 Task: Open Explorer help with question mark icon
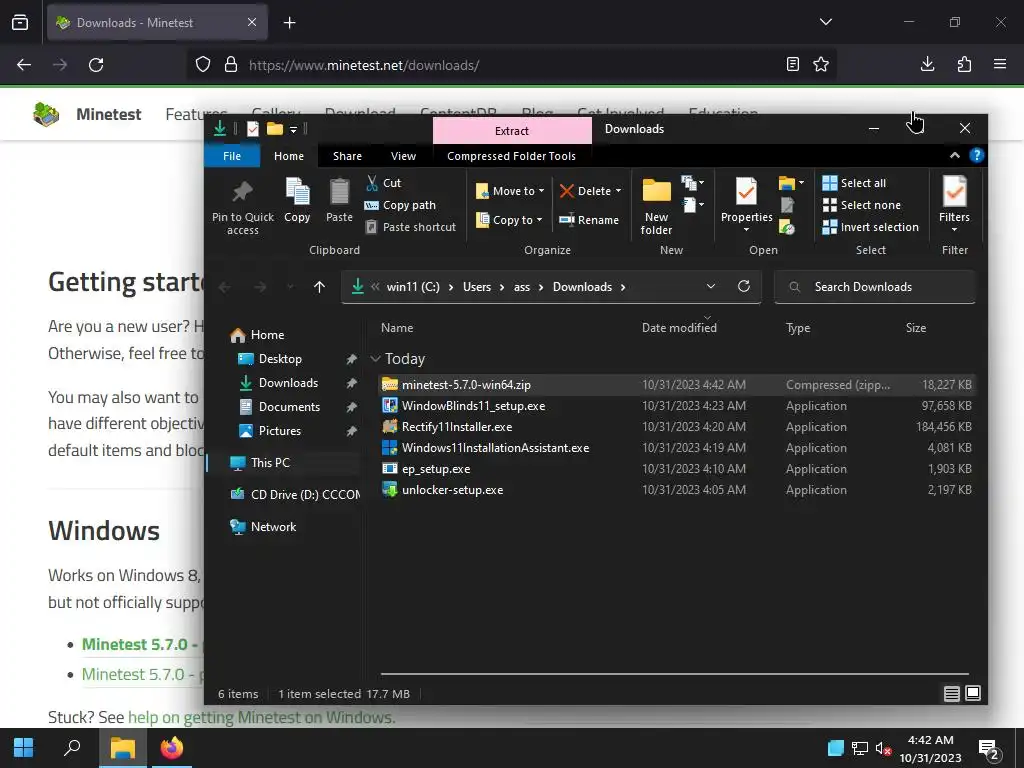[x=976, y=155]
